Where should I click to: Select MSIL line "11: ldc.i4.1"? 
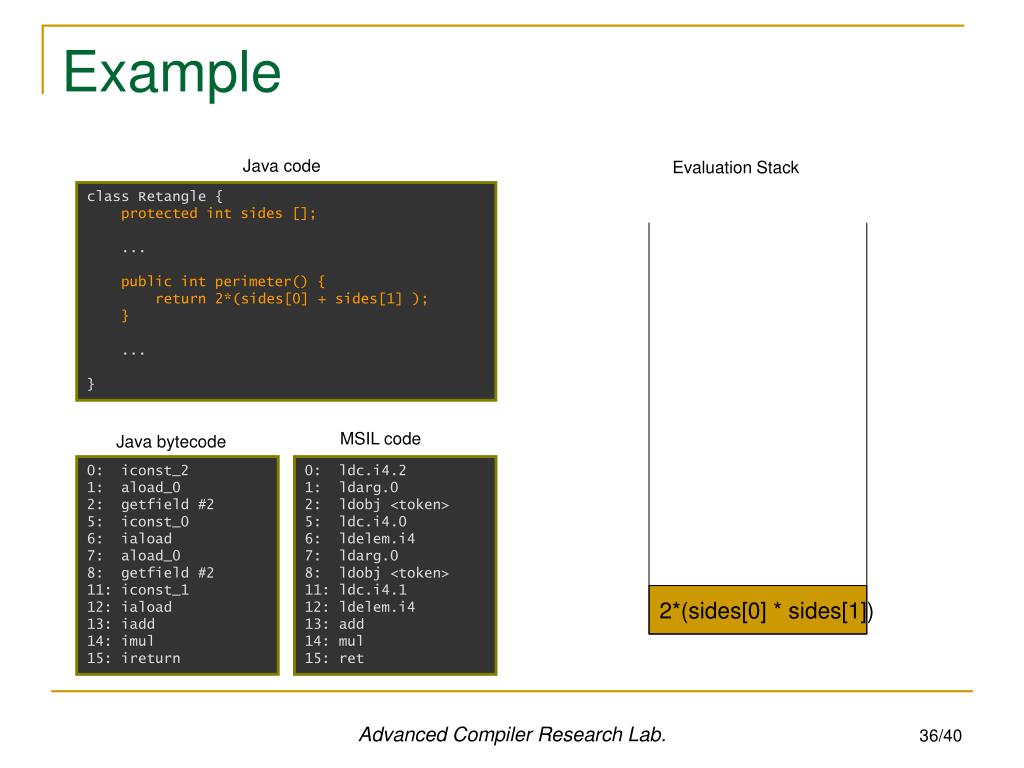pos(355,590)
